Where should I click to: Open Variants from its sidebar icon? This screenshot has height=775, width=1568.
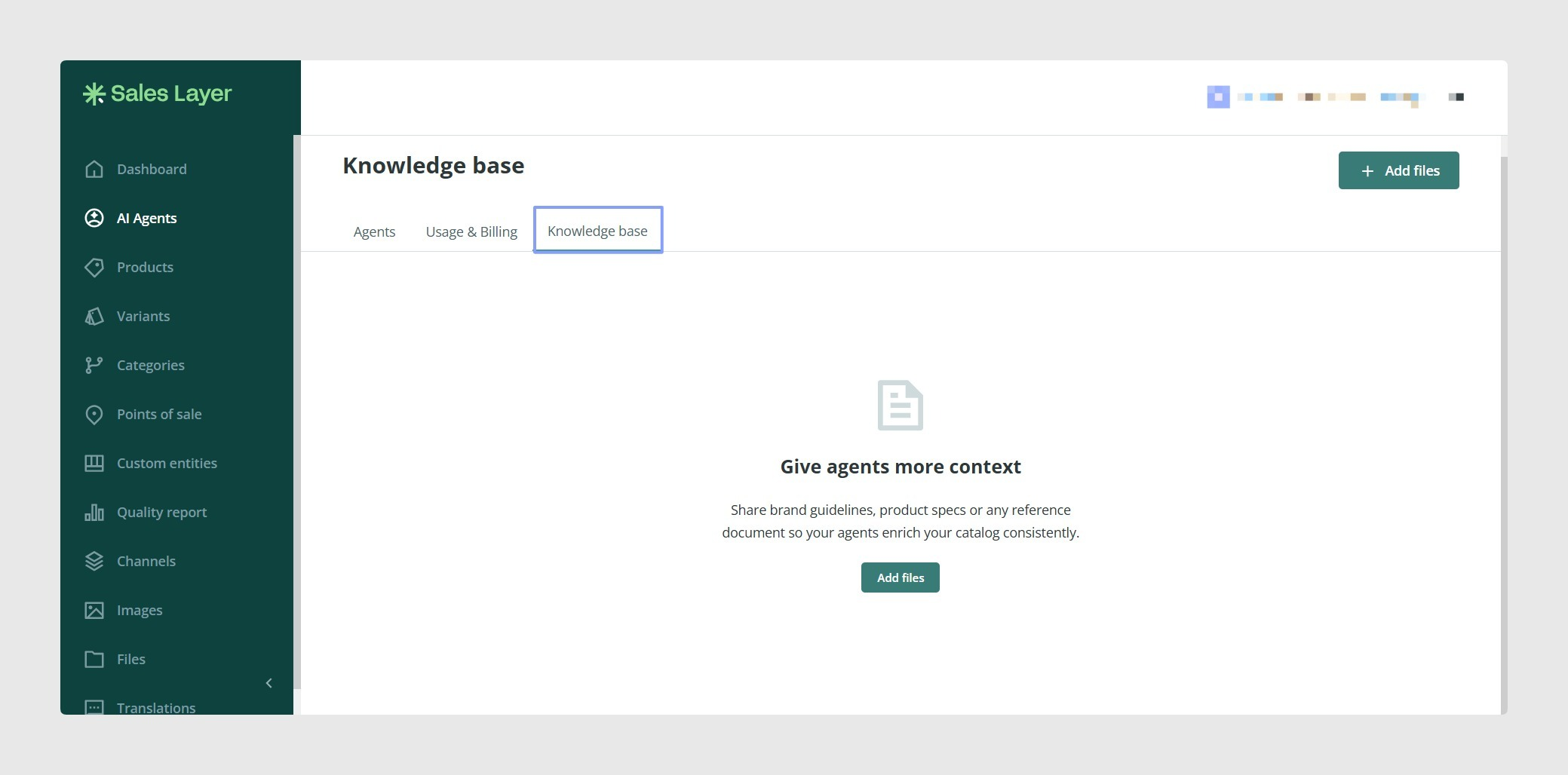(94, 316)
